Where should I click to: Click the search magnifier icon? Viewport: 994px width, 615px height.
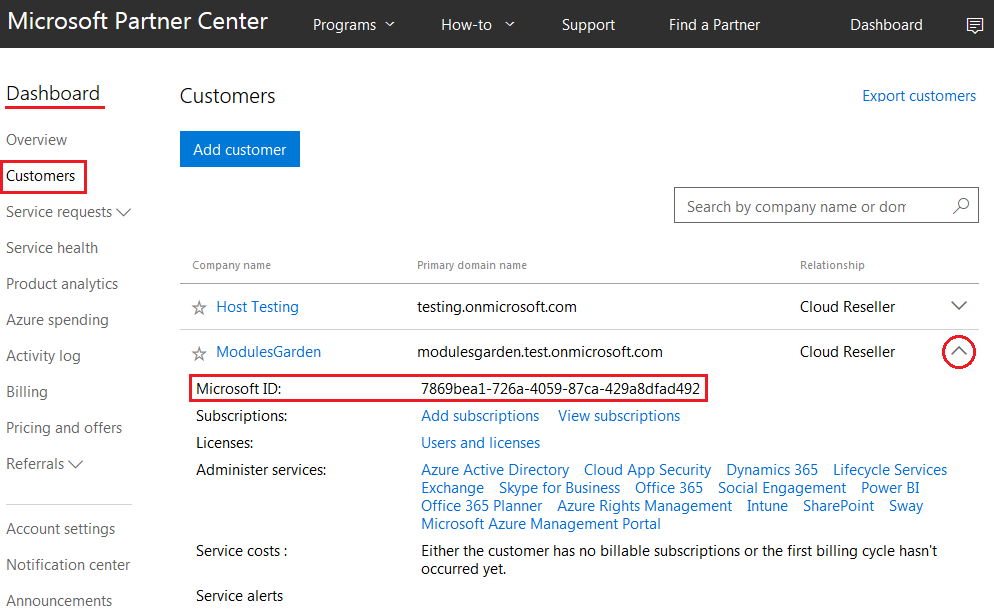pyautogui.click(x=961, y=205)
